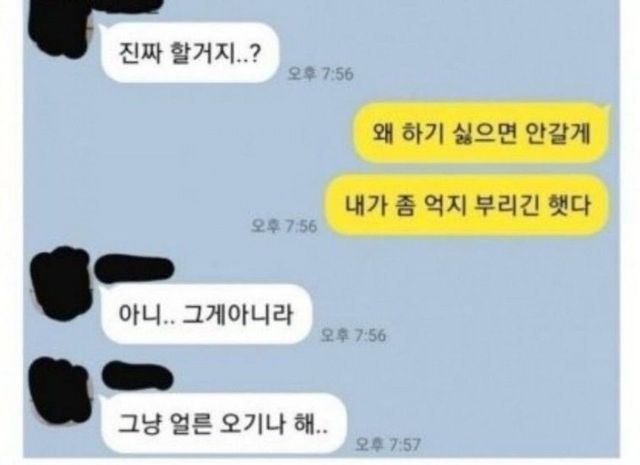Click the word '그게아니라' in the white bubble
The height and width of the screenshot is (465, 640).
click(x=238, y=314)
